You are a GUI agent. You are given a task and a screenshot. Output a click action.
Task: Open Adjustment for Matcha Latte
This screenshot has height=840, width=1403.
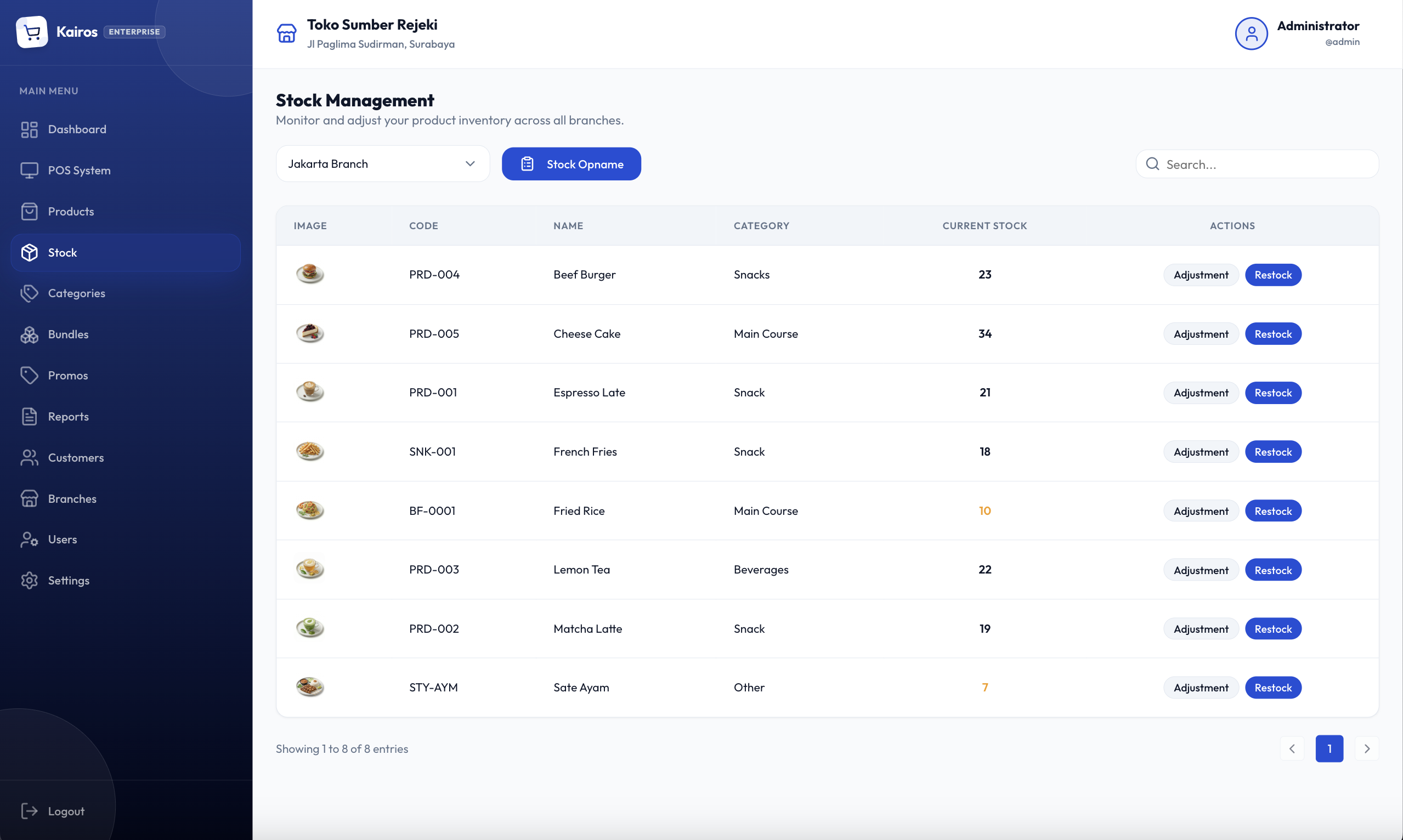[1201, 629]
